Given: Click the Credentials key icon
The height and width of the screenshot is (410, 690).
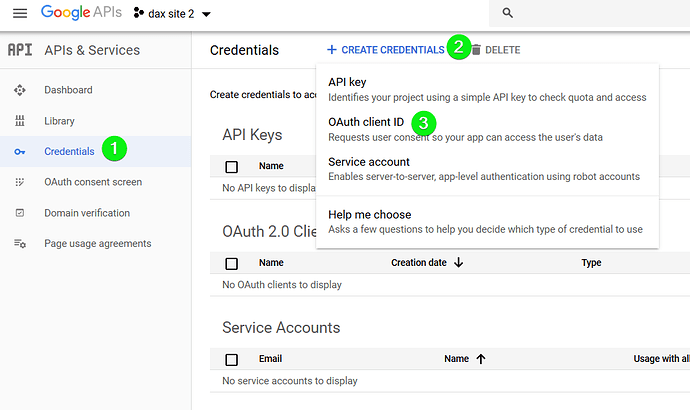Looking at the screenshot, I should point(19,152).
